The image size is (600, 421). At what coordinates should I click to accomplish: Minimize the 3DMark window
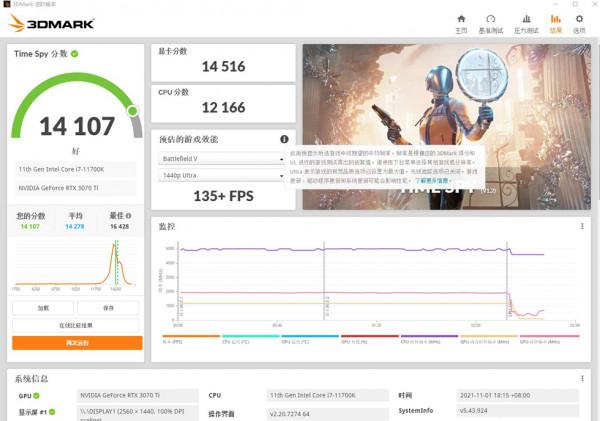click(x=556, y=4)
